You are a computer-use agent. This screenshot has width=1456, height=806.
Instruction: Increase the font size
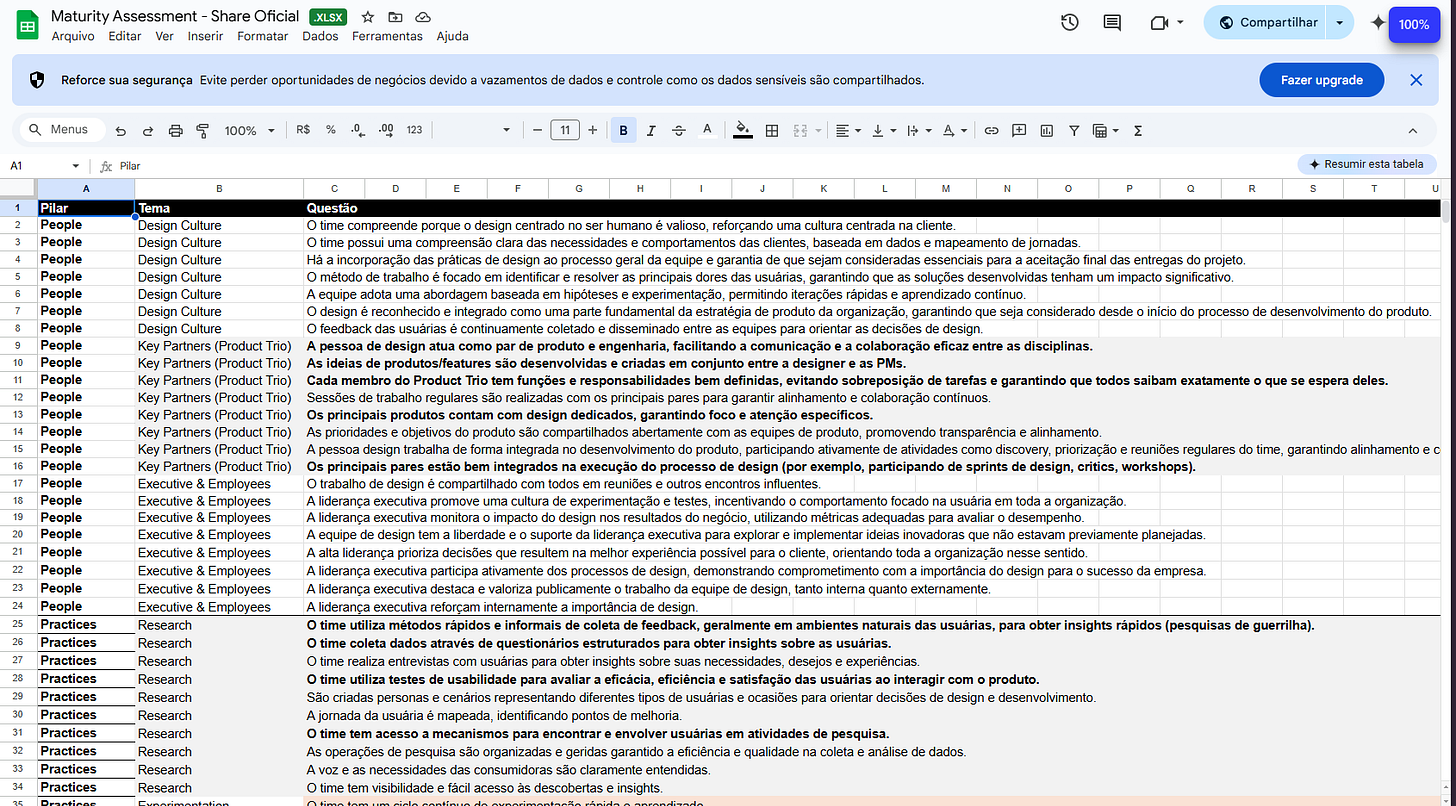click(x=593, y=130)
